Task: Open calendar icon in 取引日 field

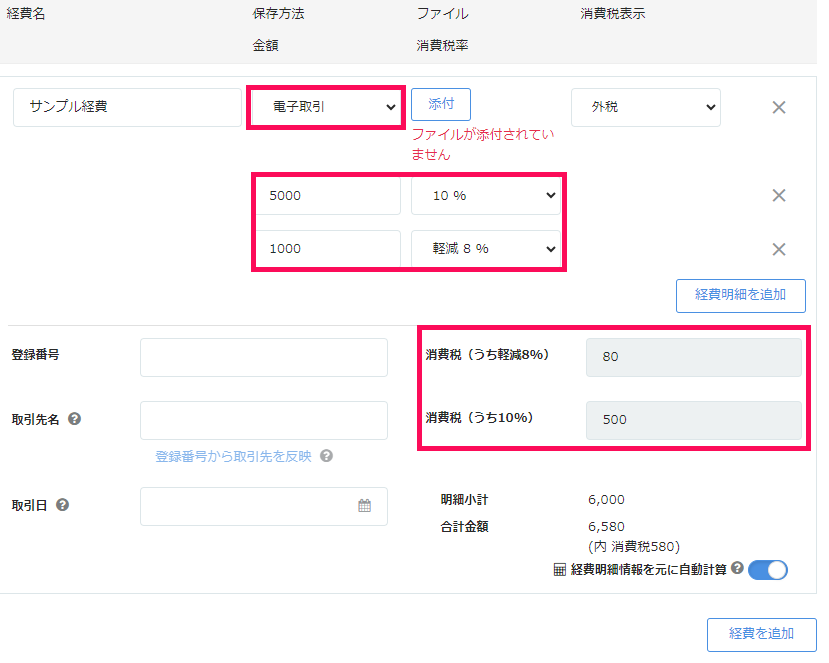Action: pos(365,506)
